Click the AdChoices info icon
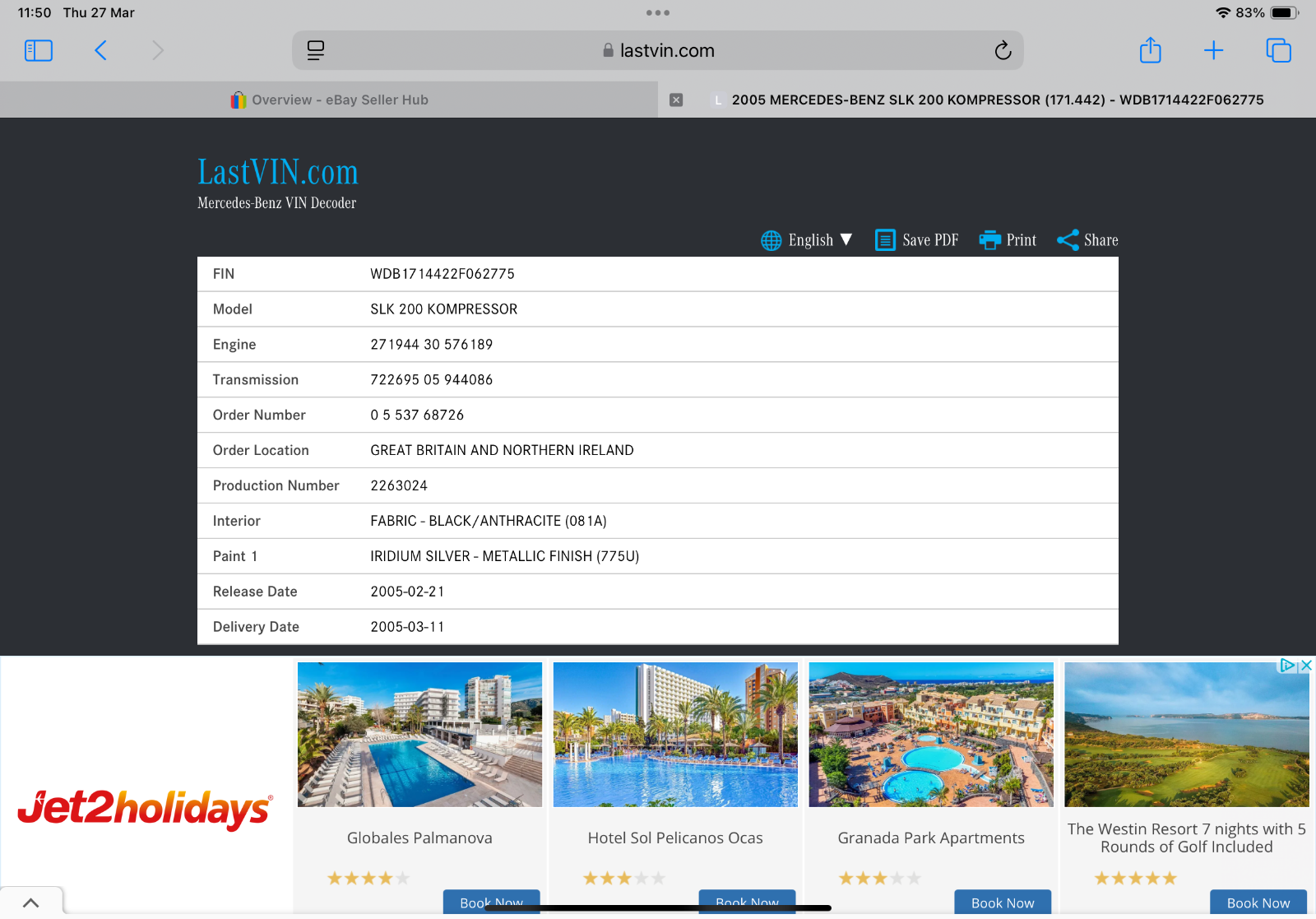Image resolution: width=1316 pixels, height=919 pixels. [1287, 666]
